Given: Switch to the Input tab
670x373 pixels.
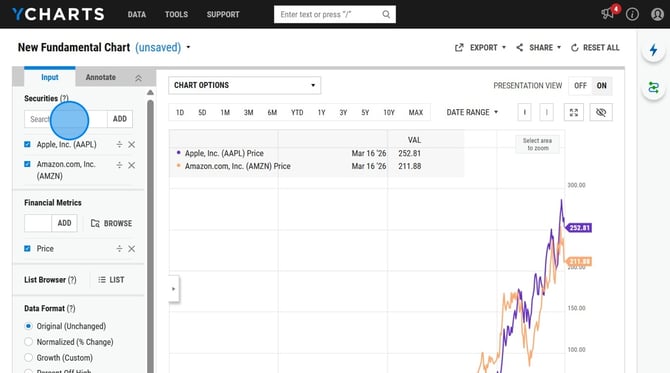Looking at the screenshot, I should tap(50, 77).
